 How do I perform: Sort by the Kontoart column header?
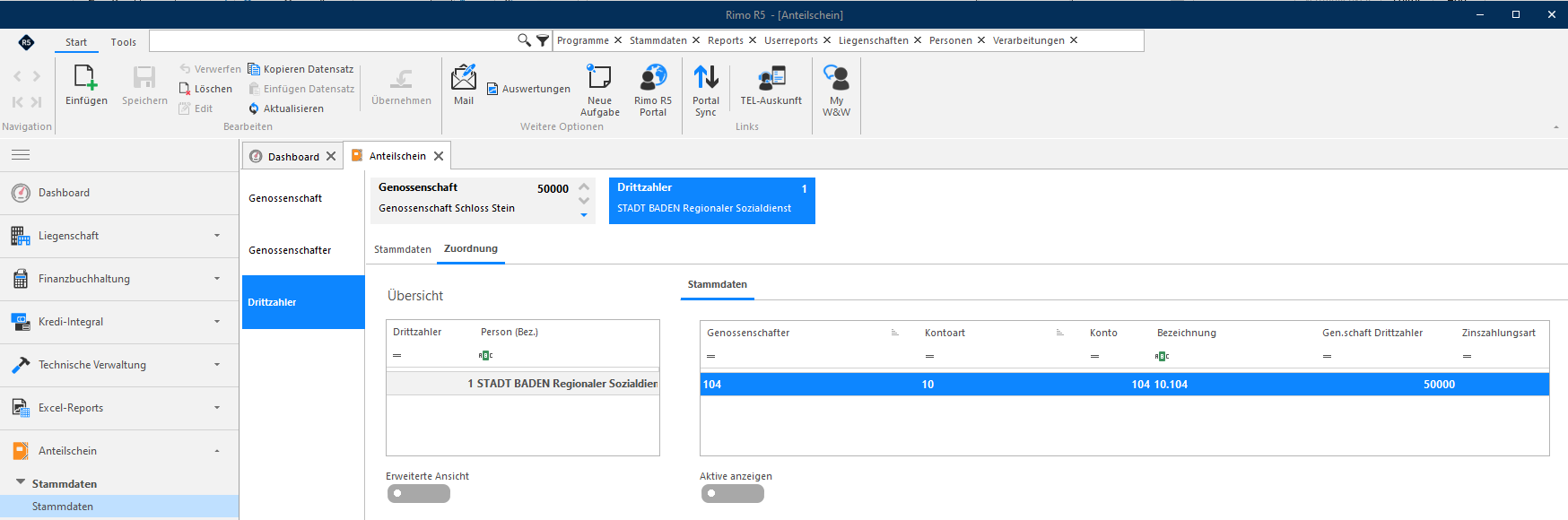[x=945, y=333]
